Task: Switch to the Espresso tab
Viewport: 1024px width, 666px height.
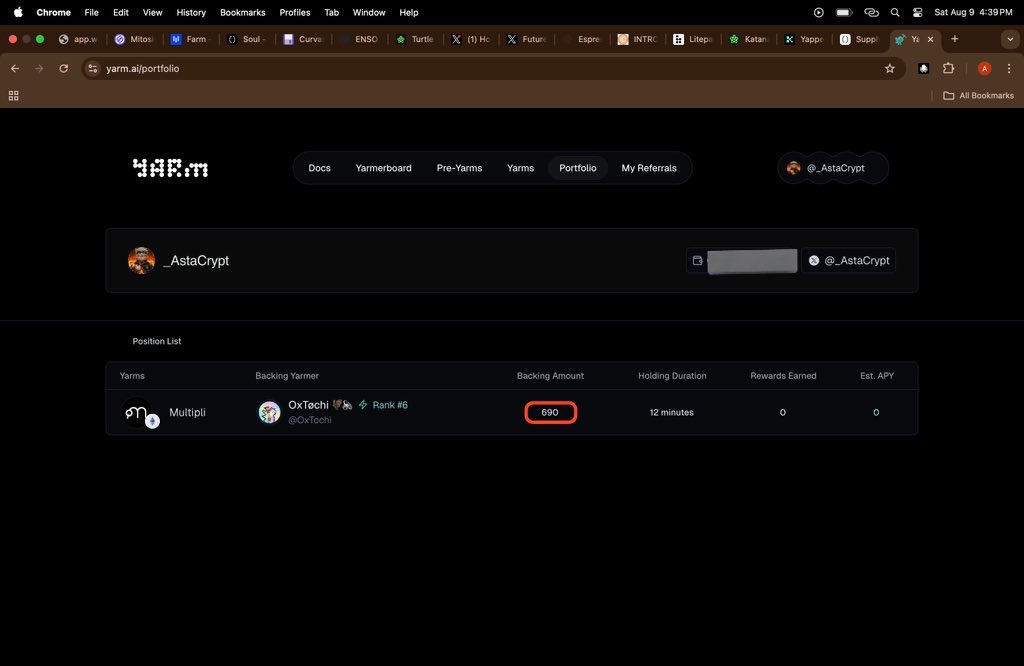Action: [583, 39]
